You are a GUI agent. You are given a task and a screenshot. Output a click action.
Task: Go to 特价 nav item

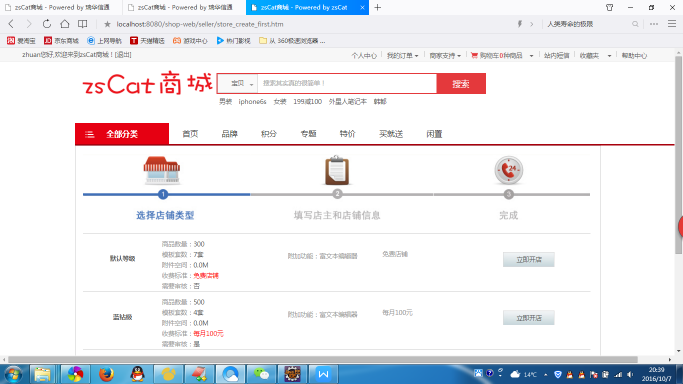pos(347,134)
